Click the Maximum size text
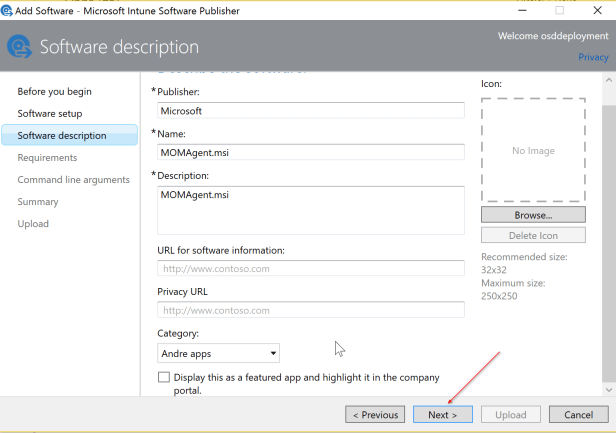Screen dimensions: 616x433 (513, 289)
